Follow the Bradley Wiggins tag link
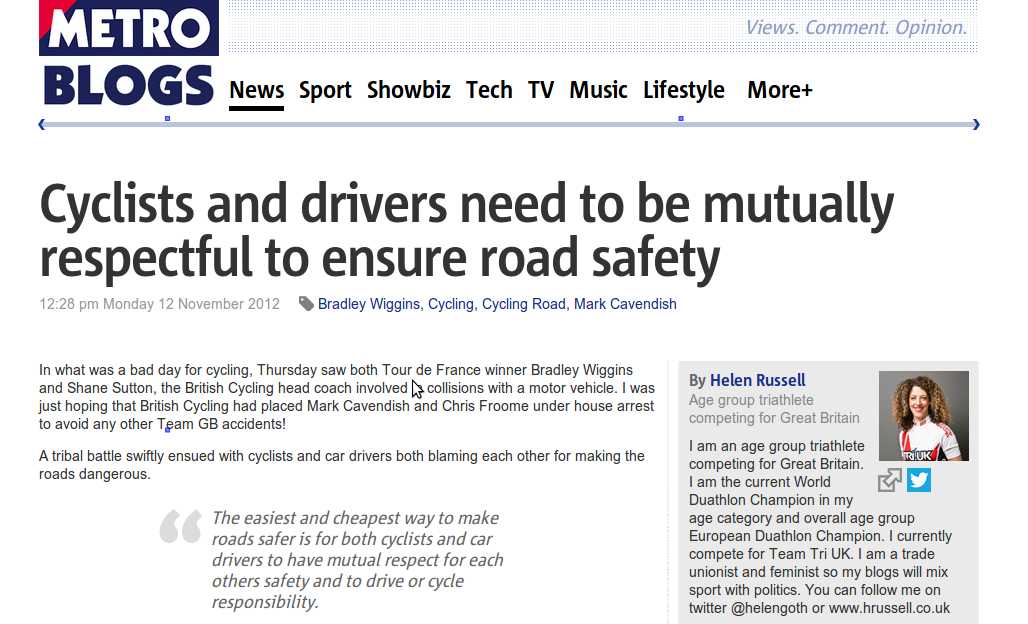1028x624 pixels. point(368,304)
